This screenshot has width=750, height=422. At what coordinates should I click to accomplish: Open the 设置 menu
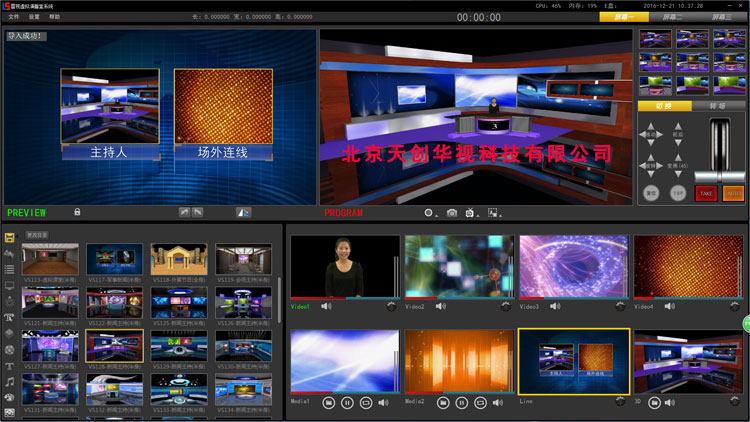[34, 17]
